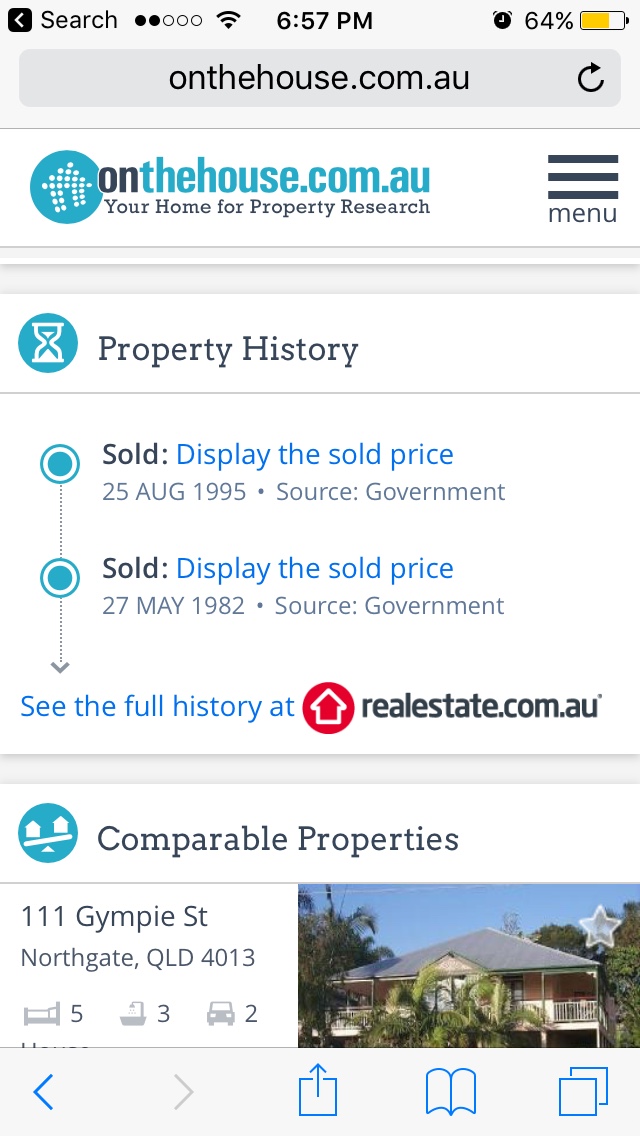The height and width of the screenshot is (1136, 640).
Task: Show open Safari tabs
Action: pyautogui.click(x=583, y=1090)
